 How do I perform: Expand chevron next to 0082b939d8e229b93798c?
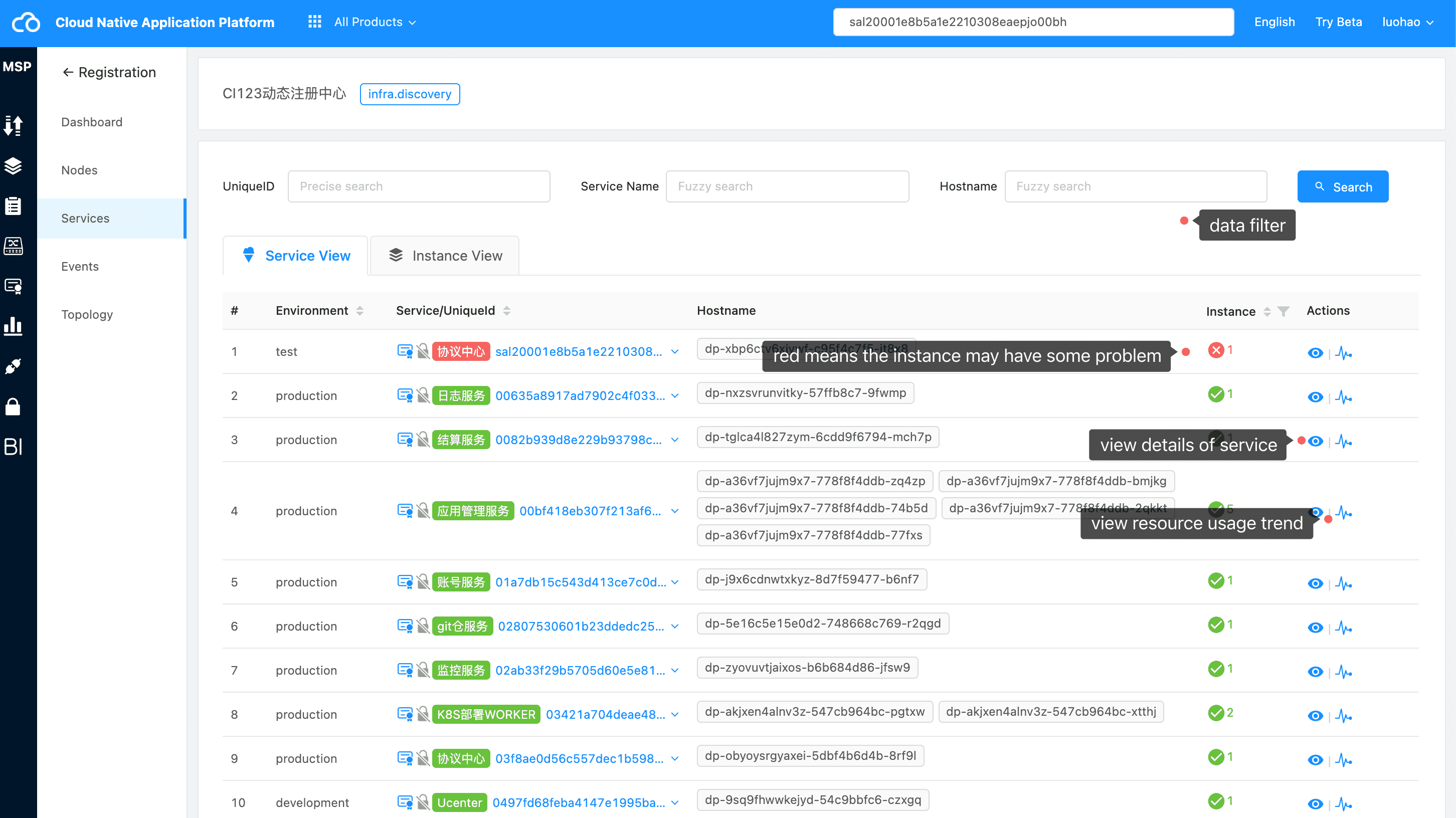point(675,440)
